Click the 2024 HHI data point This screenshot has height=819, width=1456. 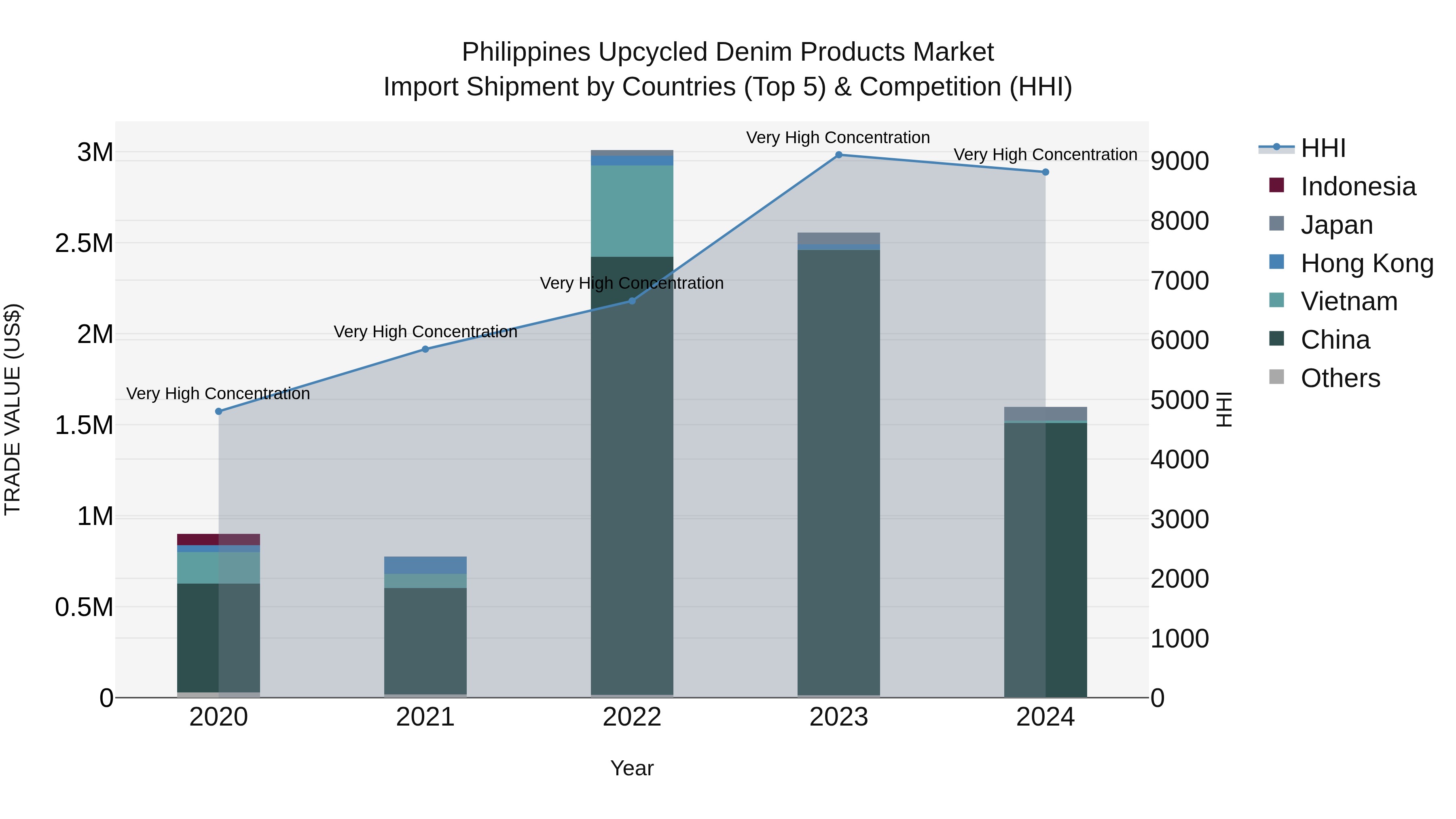1045,172
